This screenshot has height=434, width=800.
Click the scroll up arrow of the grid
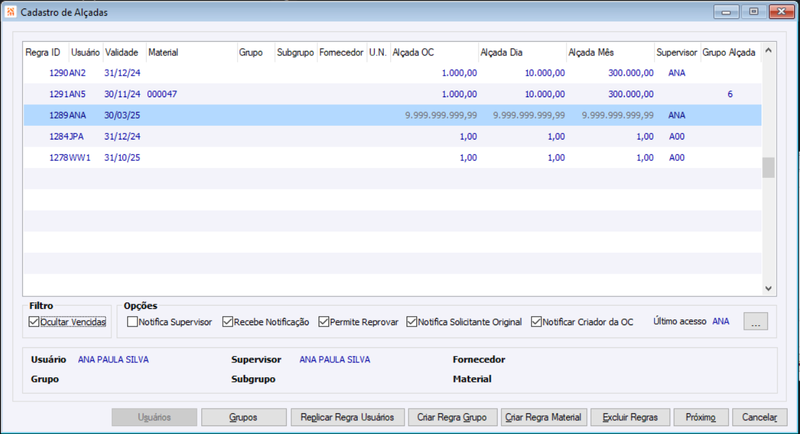[768, 50]
